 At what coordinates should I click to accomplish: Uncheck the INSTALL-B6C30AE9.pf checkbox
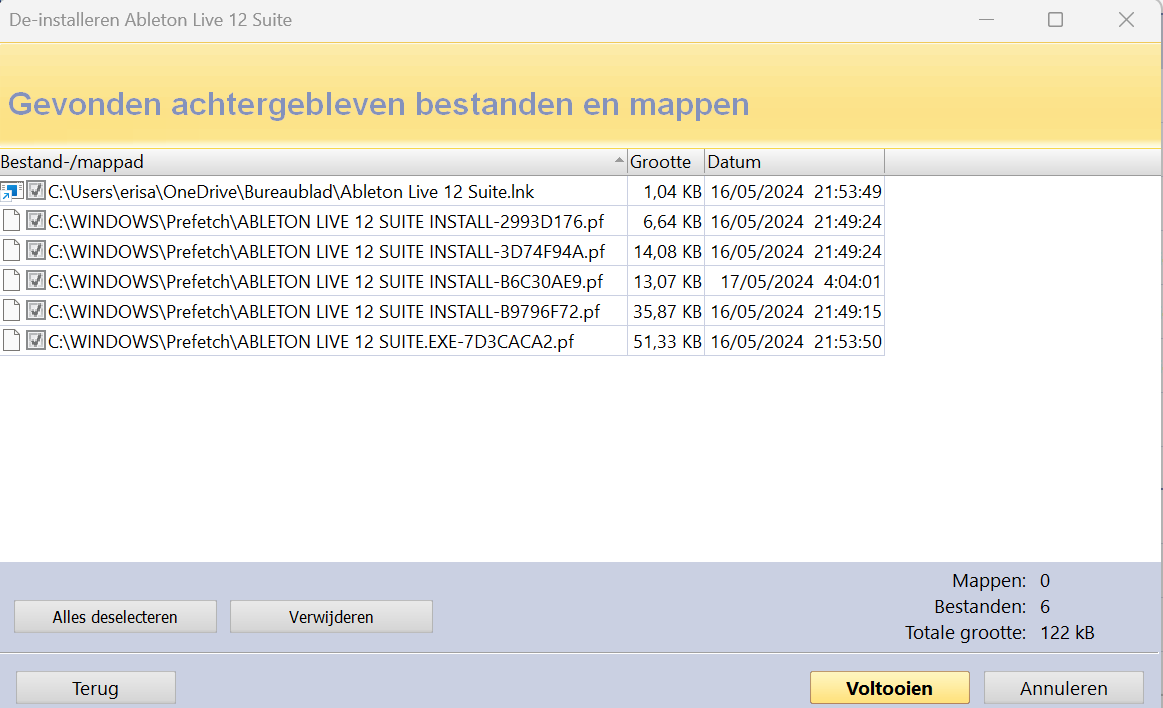click(x=36, y=280)
